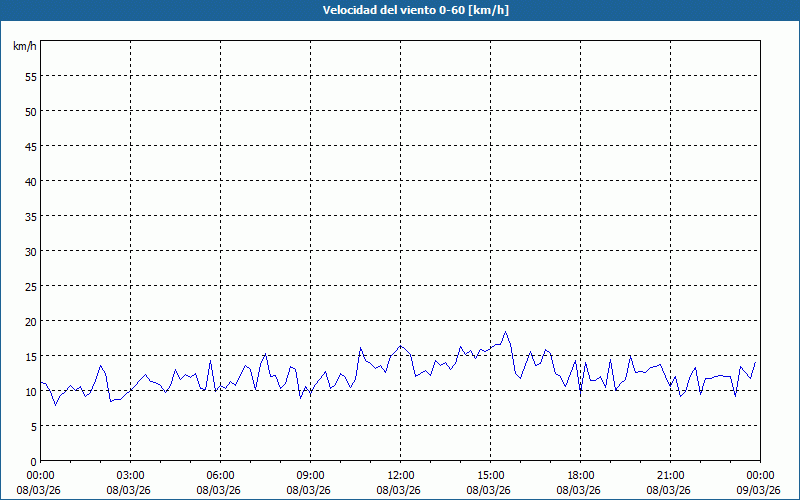Click the chart title "Velocidad del viento 0-60"
Image resolution: width=800 pixels, height=500 pixels.
coord(400,11)
